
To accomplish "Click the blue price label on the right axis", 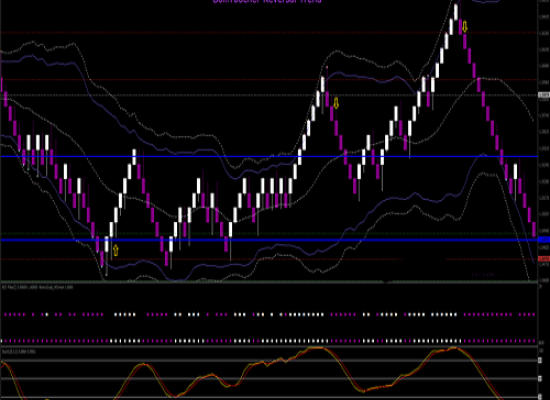I will tap(544, 240).
